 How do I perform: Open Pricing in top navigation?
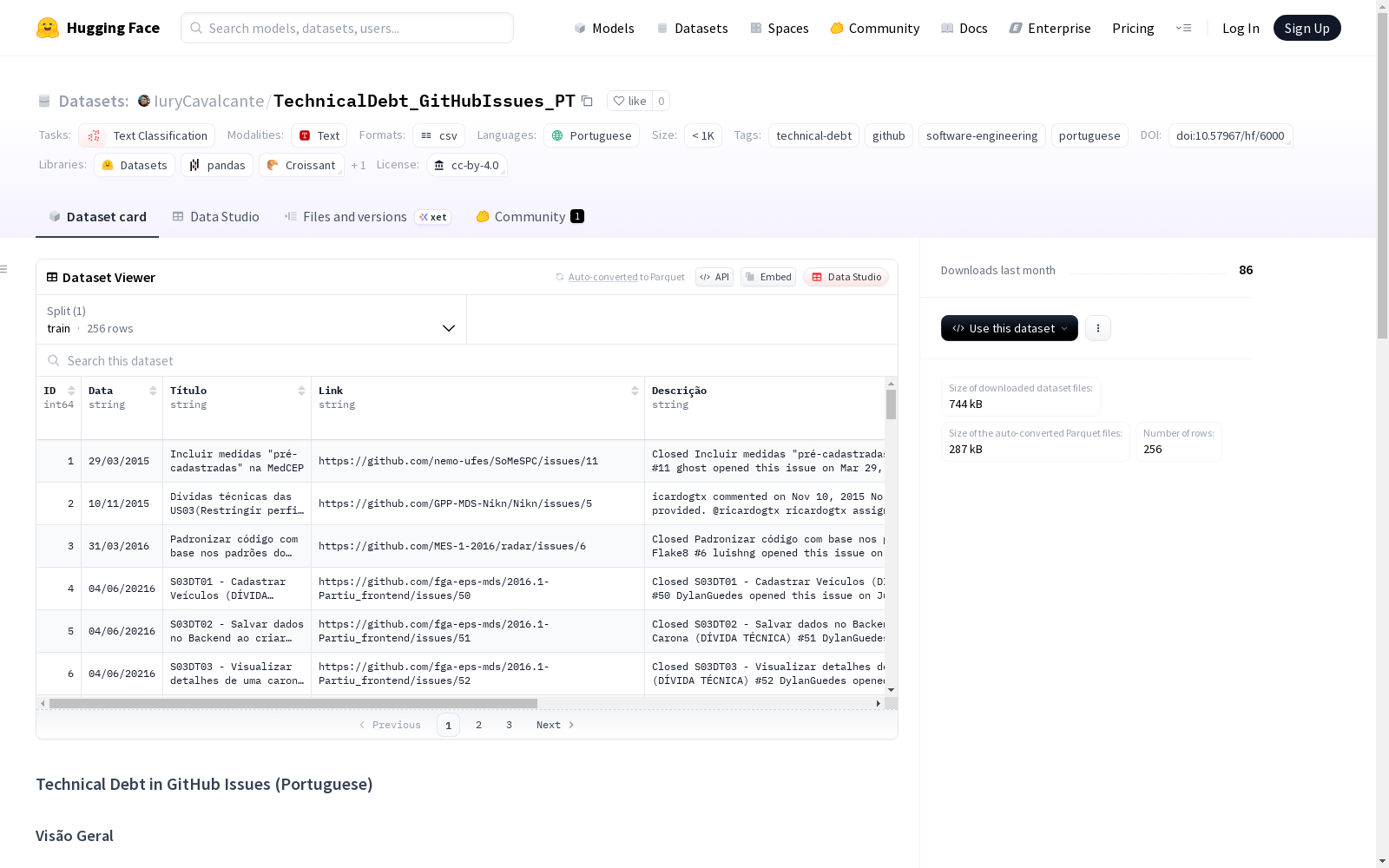tap(1133, 28)
